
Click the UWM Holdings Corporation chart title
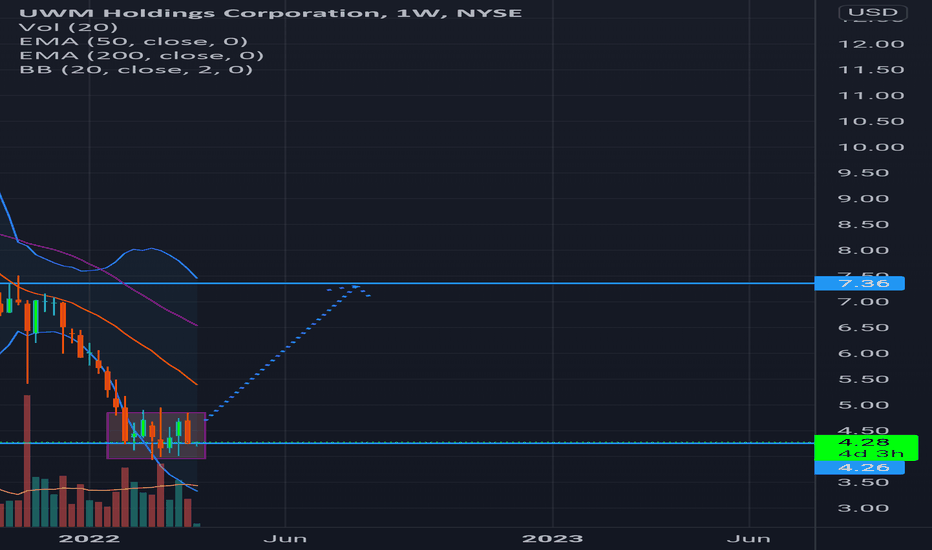(x=270, y=12)
